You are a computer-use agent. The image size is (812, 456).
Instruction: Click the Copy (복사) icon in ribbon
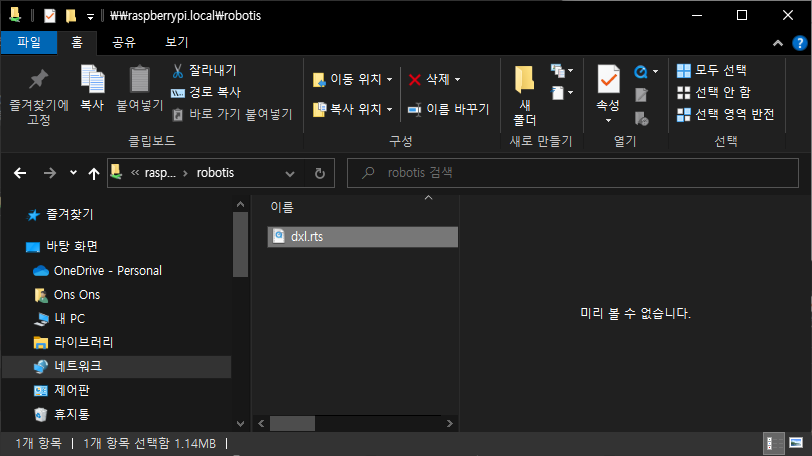[92, 80]
